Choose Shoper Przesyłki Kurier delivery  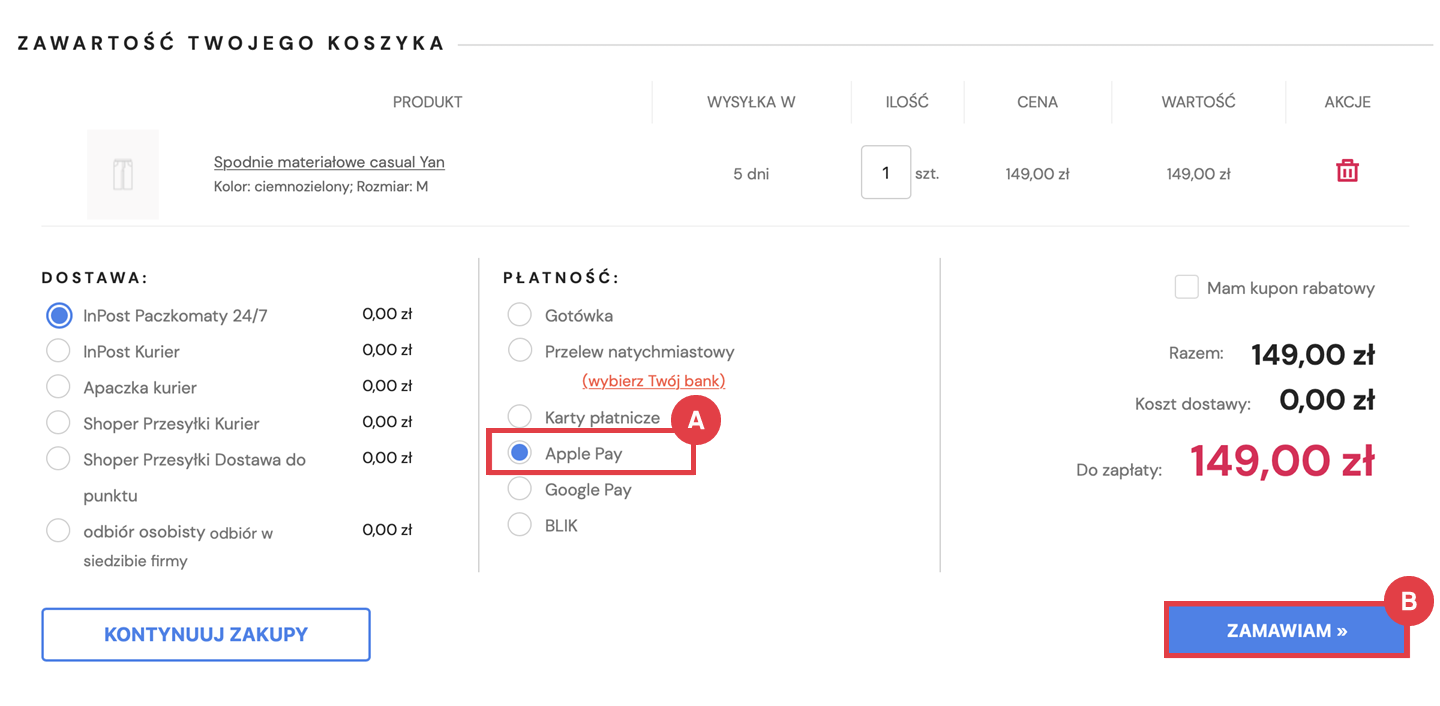(59, 423)
